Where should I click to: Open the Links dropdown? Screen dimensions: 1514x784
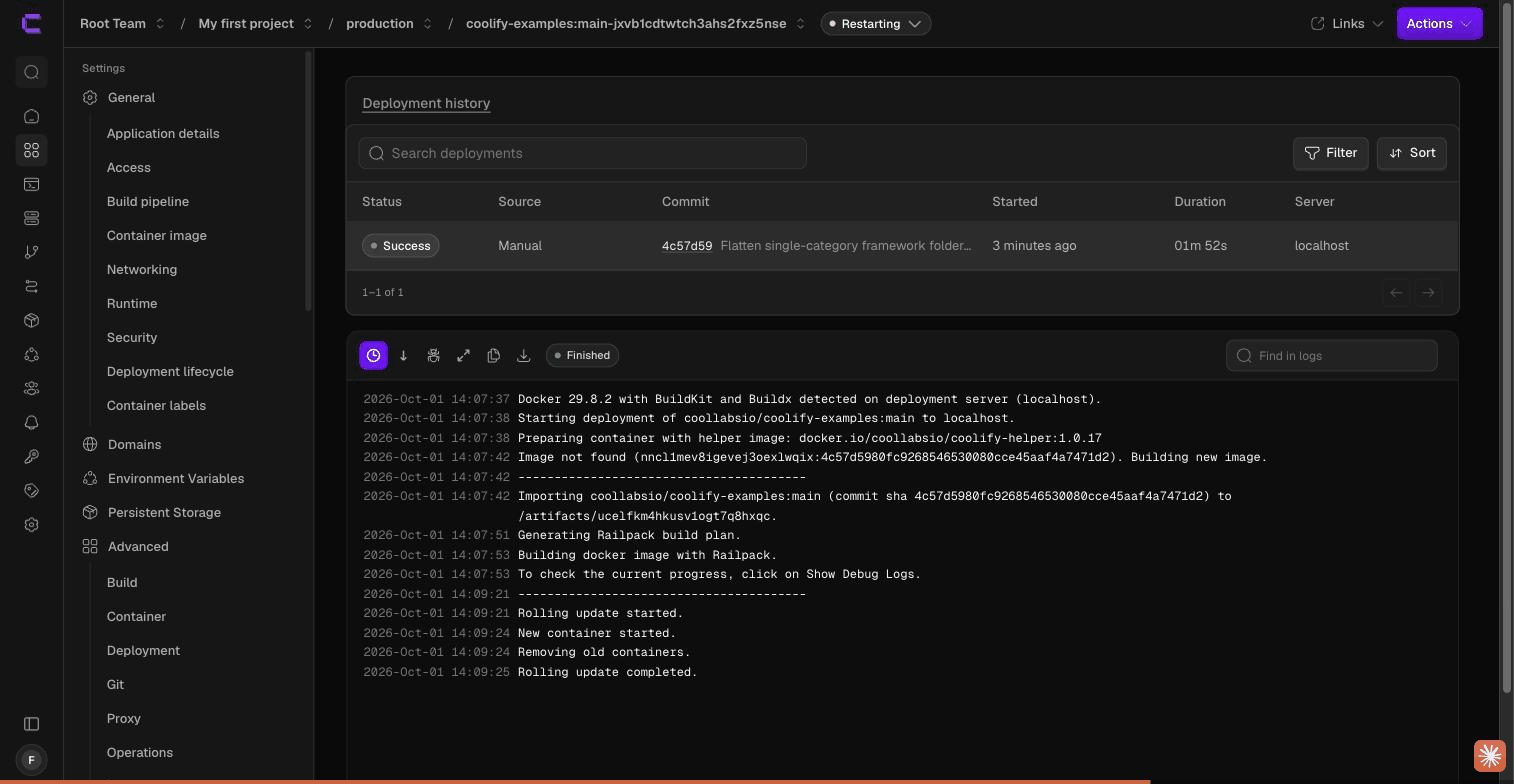[1347, 23]
